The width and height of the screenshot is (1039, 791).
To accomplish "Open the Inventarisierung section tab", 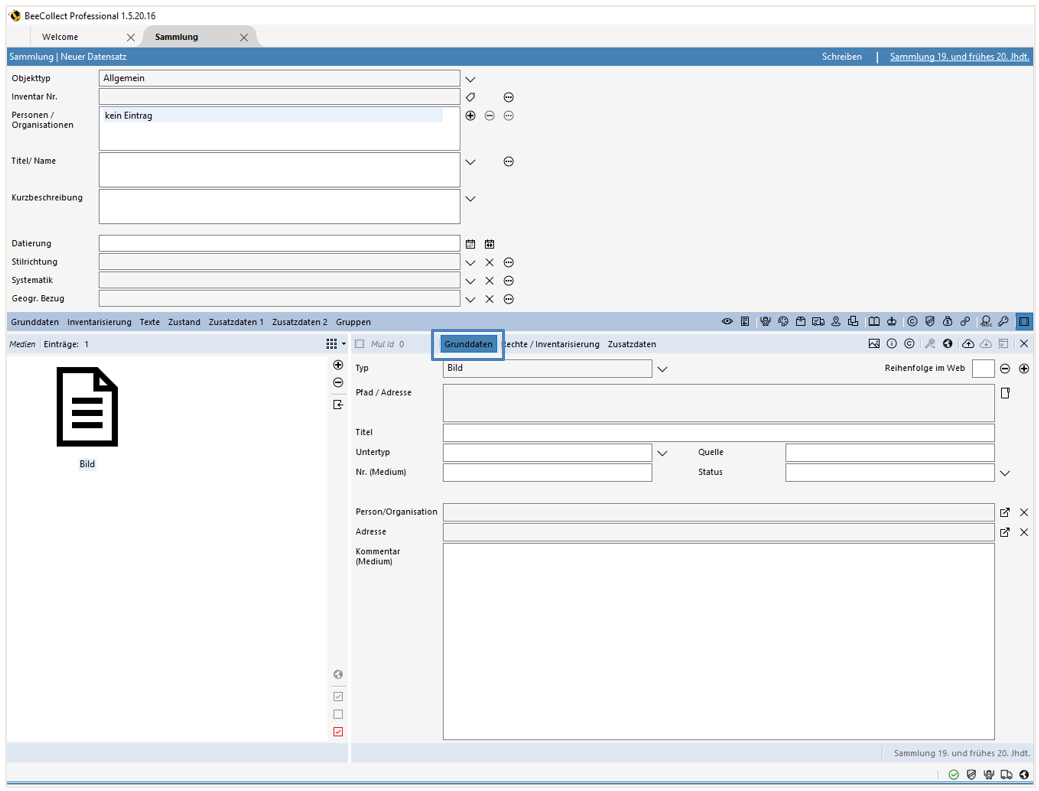I will click(99, 322).
